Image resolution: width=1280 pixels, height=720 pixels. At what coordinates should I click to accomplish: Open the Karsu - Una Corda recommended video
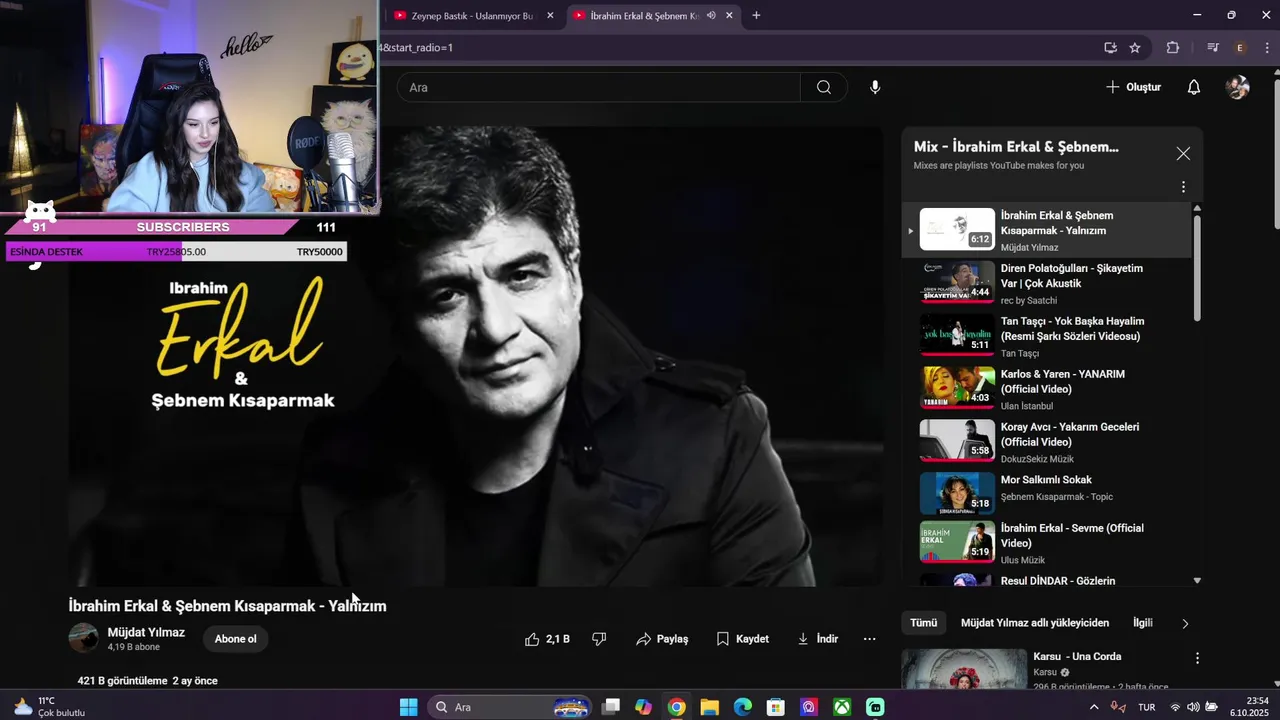click(x=1077, y=657)
